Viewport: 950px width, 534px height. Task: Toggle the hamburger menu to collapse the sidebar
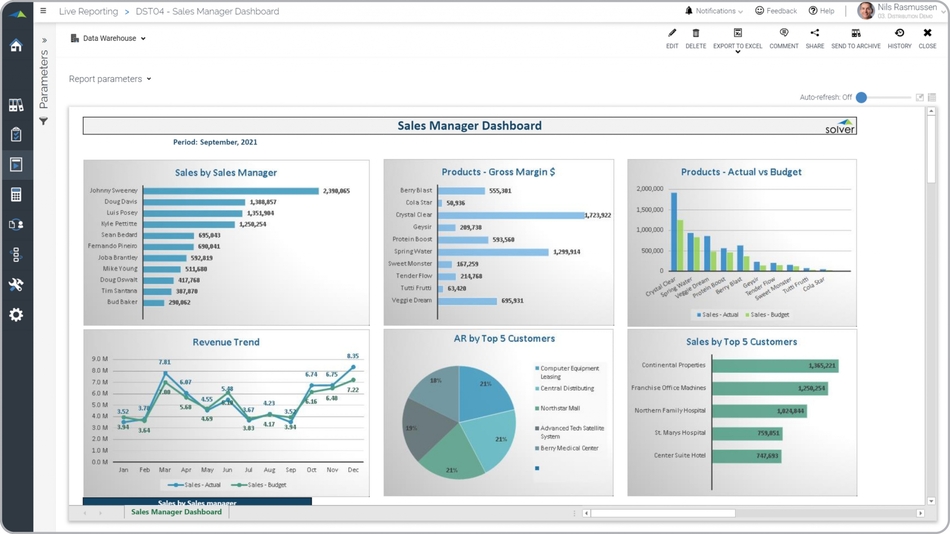point(43,11)
